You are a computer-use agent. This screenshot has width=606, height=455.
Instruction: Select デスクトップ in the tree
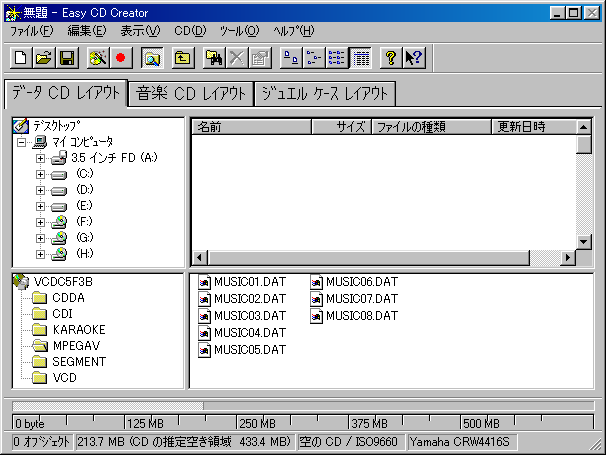(x=56, y=126)
